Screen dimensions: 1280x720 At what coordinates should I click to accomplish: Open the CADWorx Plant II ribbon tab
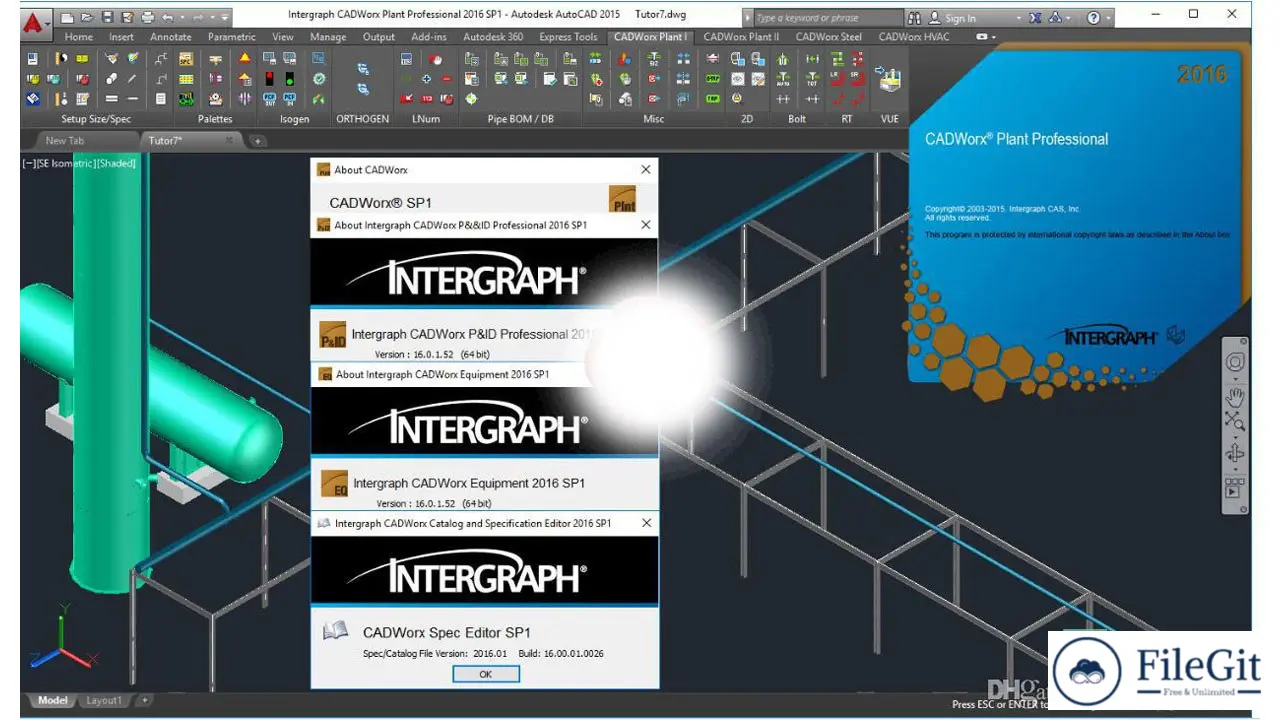(741, 37)
